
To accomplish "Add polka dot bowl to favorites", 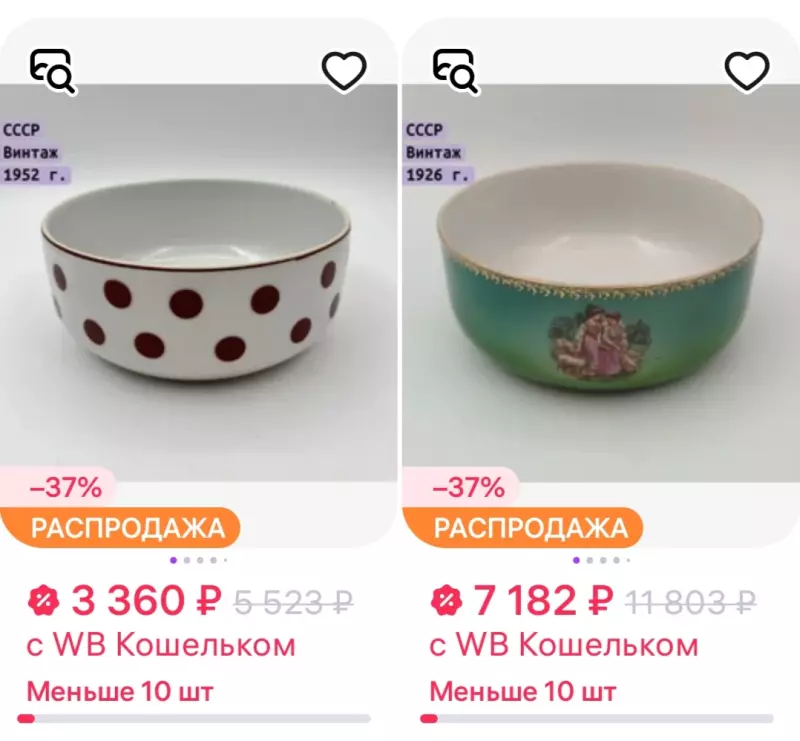I will point(344,71).
